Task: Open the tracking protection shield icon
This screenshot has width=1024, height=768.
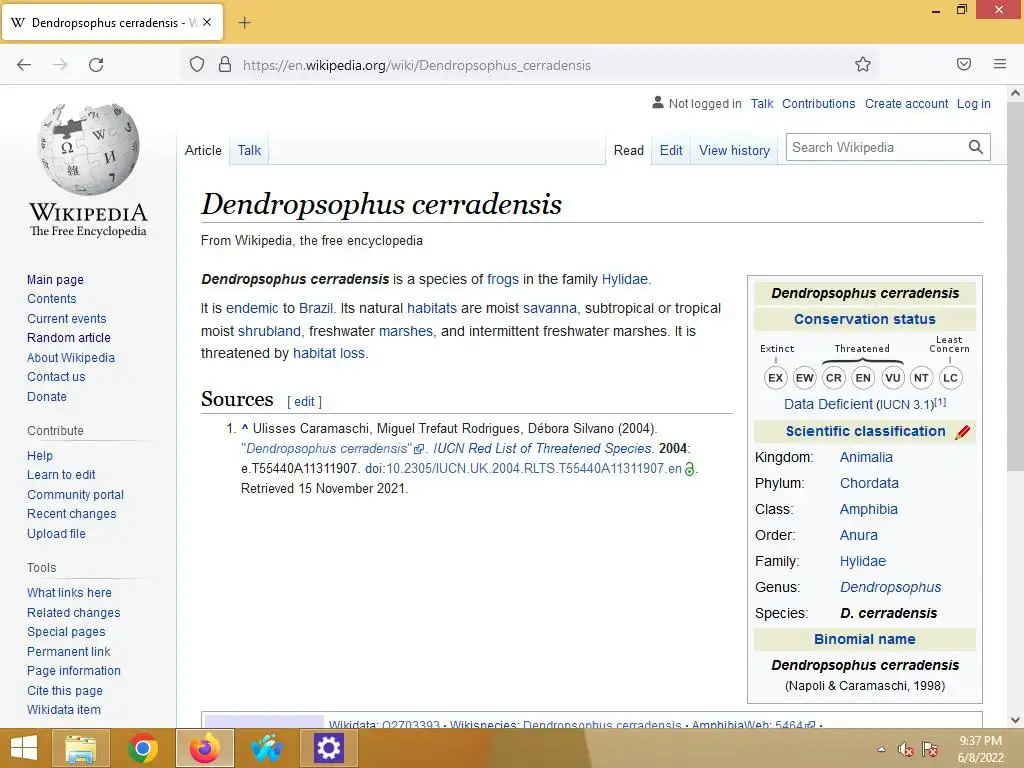Action: click(197, 65)
